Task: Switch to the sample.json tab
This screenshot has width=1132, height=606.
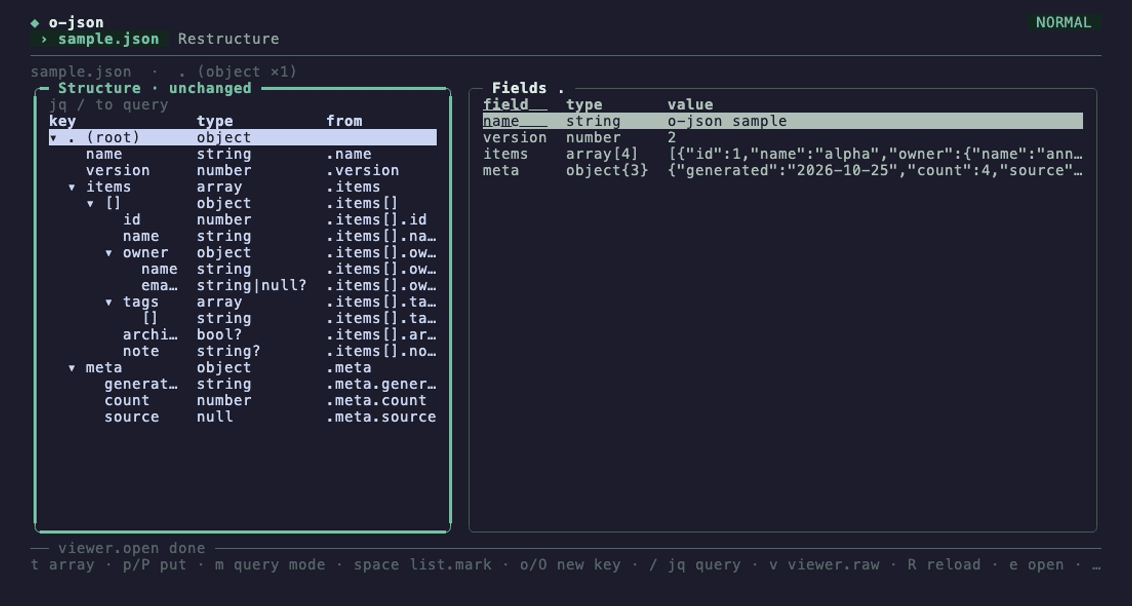Action: coord(100,39)
